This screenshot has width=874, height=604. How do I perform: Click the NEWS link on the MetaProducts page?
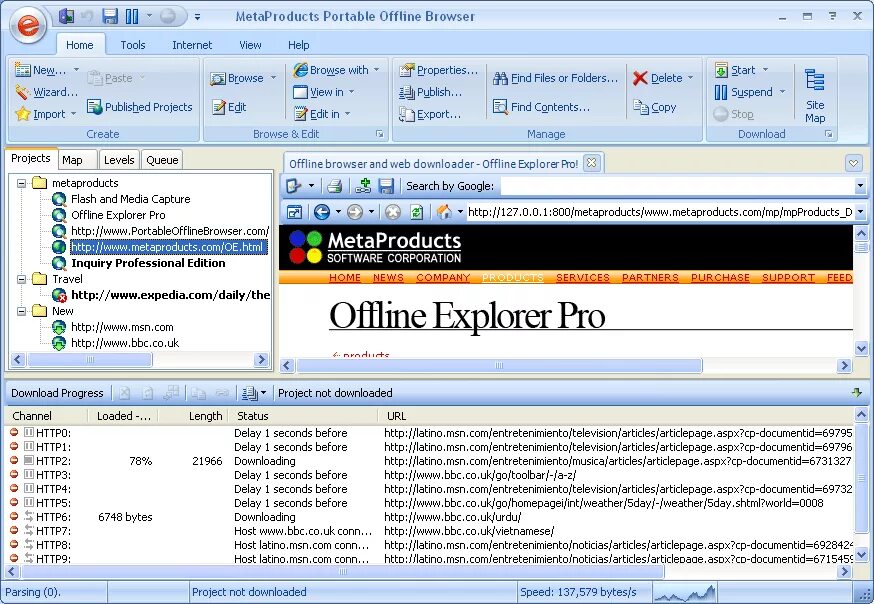[389, 277]
